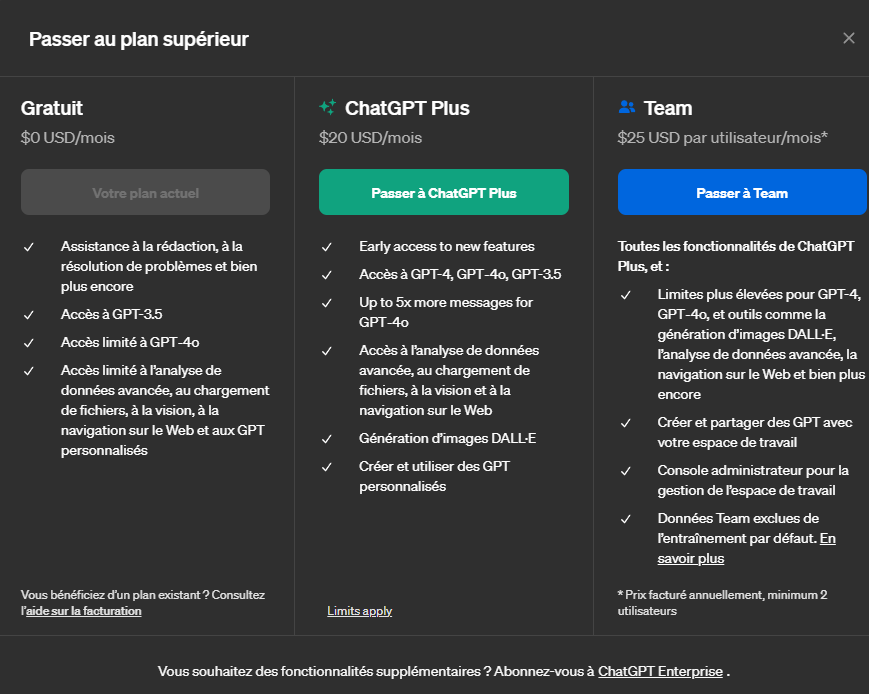
Task: Click checkmark beside Limites plus élevées
Action: click(626, 295)
